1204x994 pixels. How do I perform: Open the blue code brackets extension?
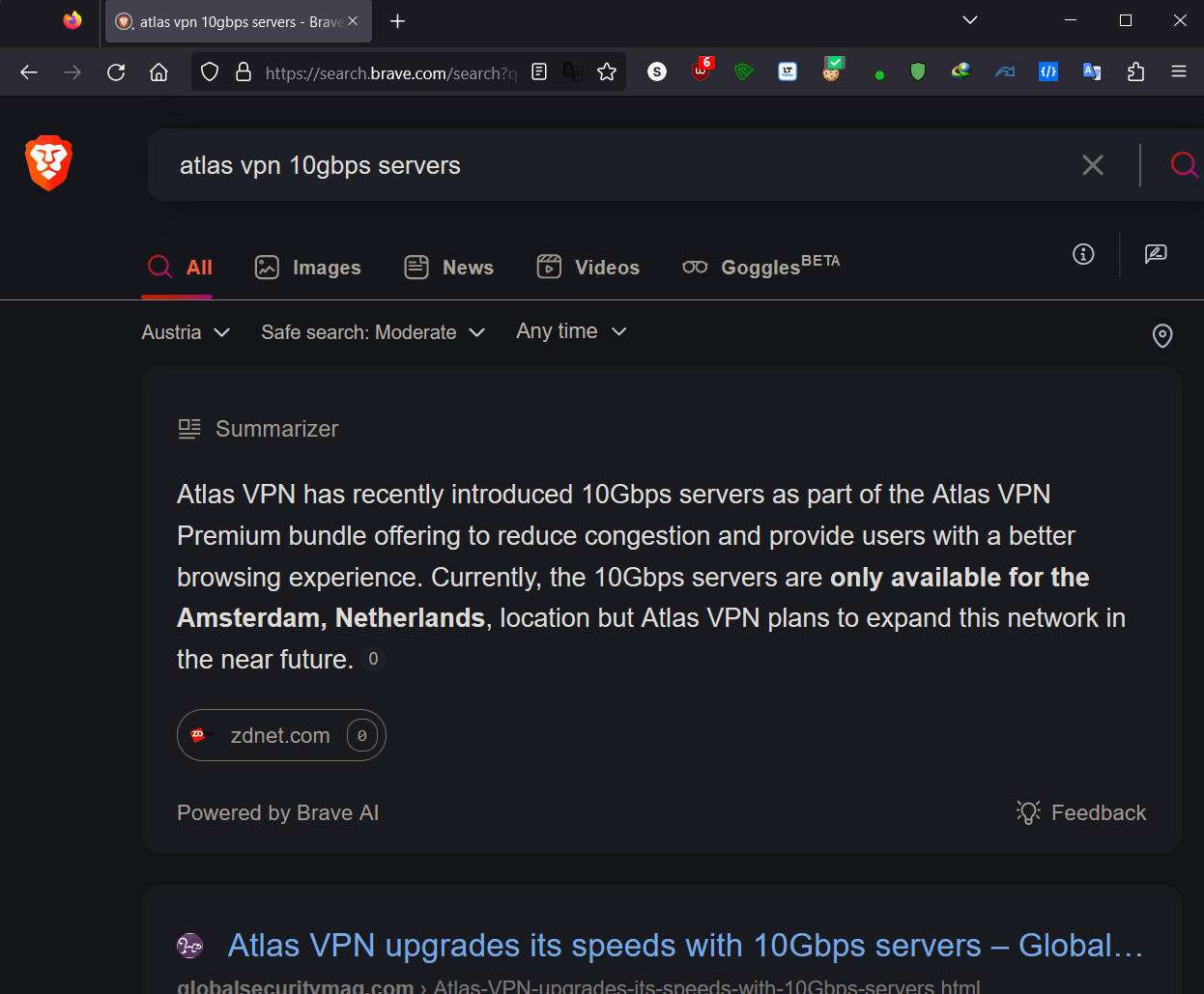click(x=1048, y=71)
